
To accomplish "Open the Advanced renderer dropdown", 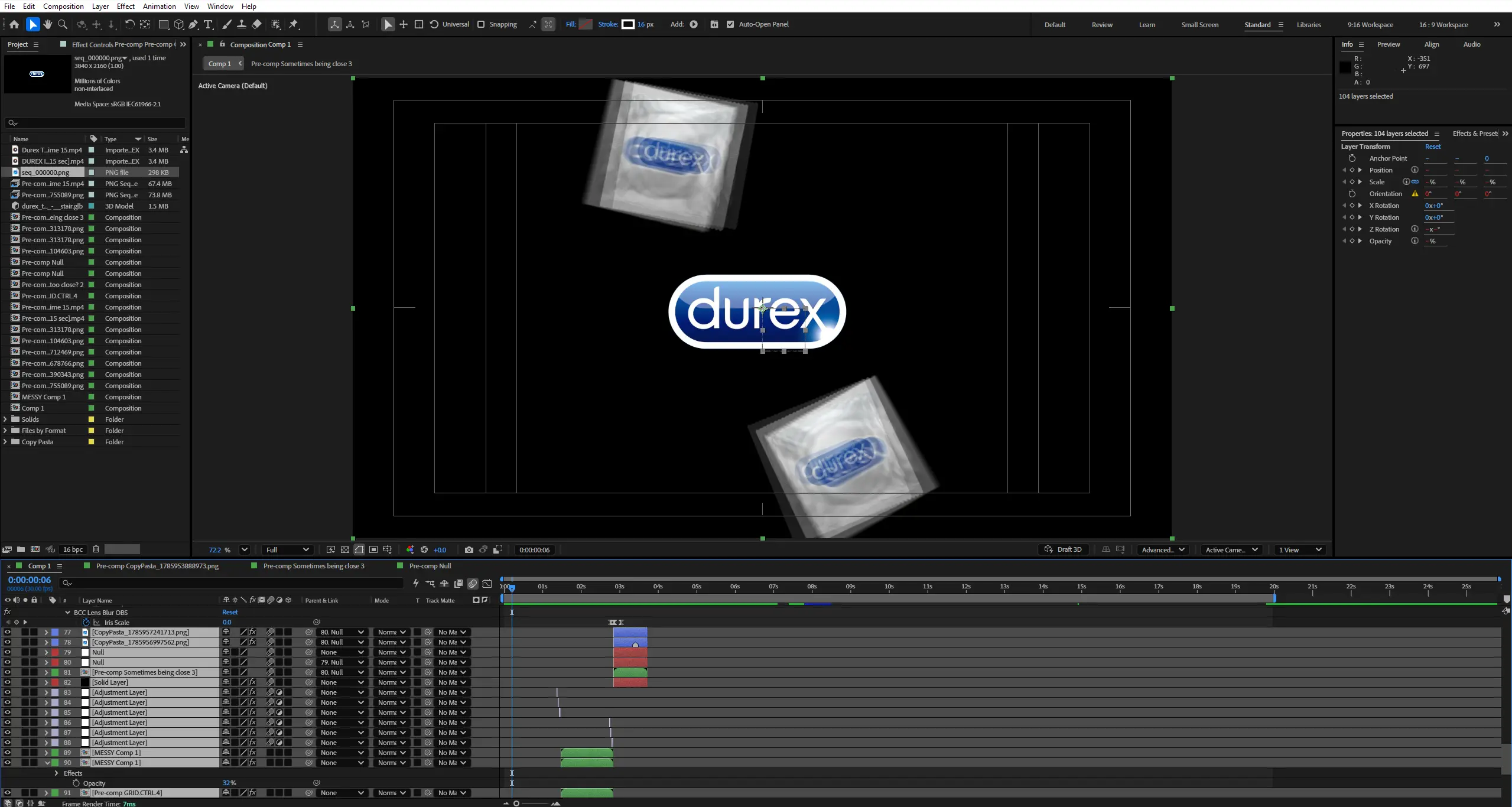I will [1163, 550].
